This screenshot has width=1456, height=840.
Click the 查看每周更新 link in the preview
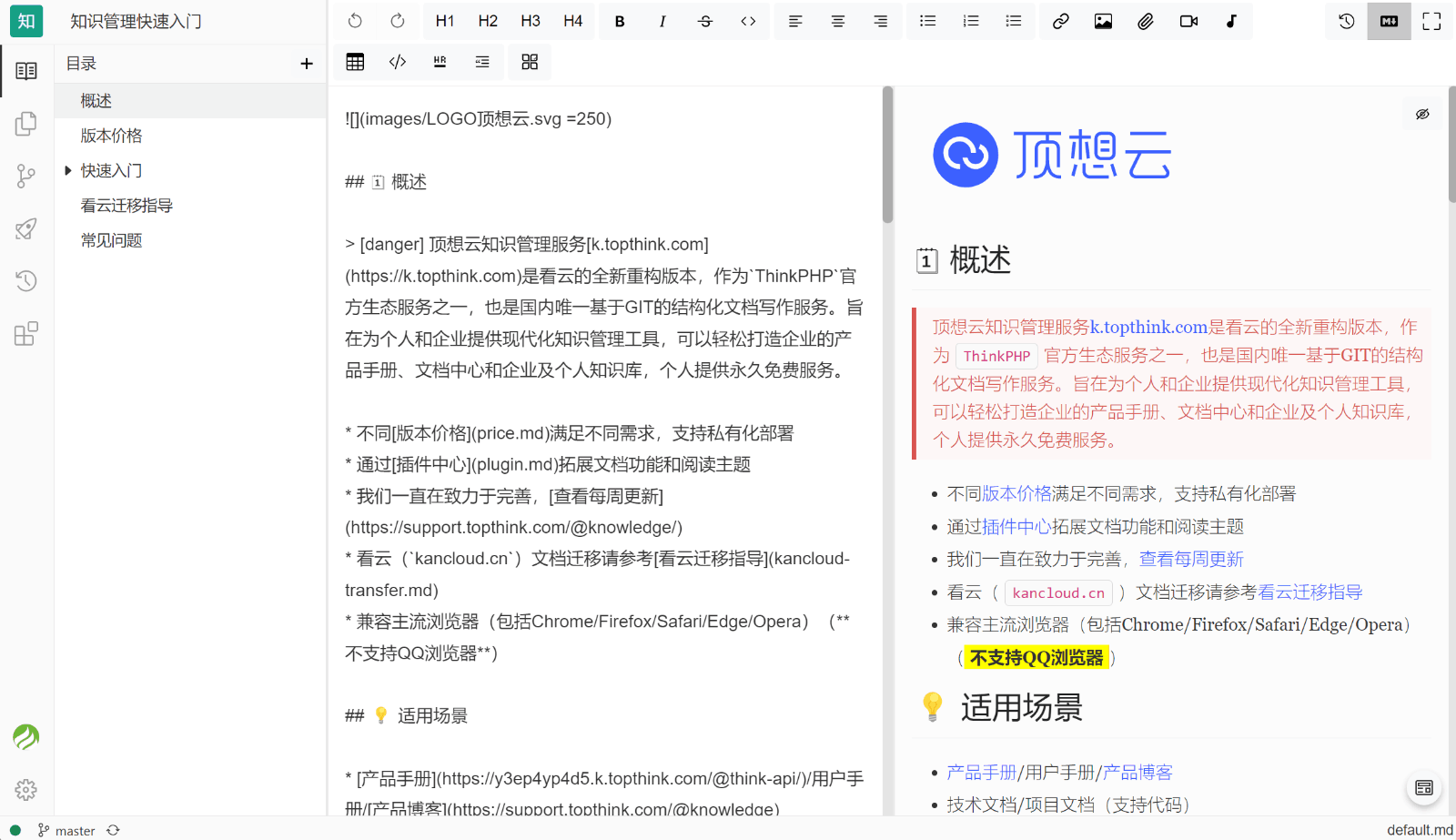coord(1190,558)
